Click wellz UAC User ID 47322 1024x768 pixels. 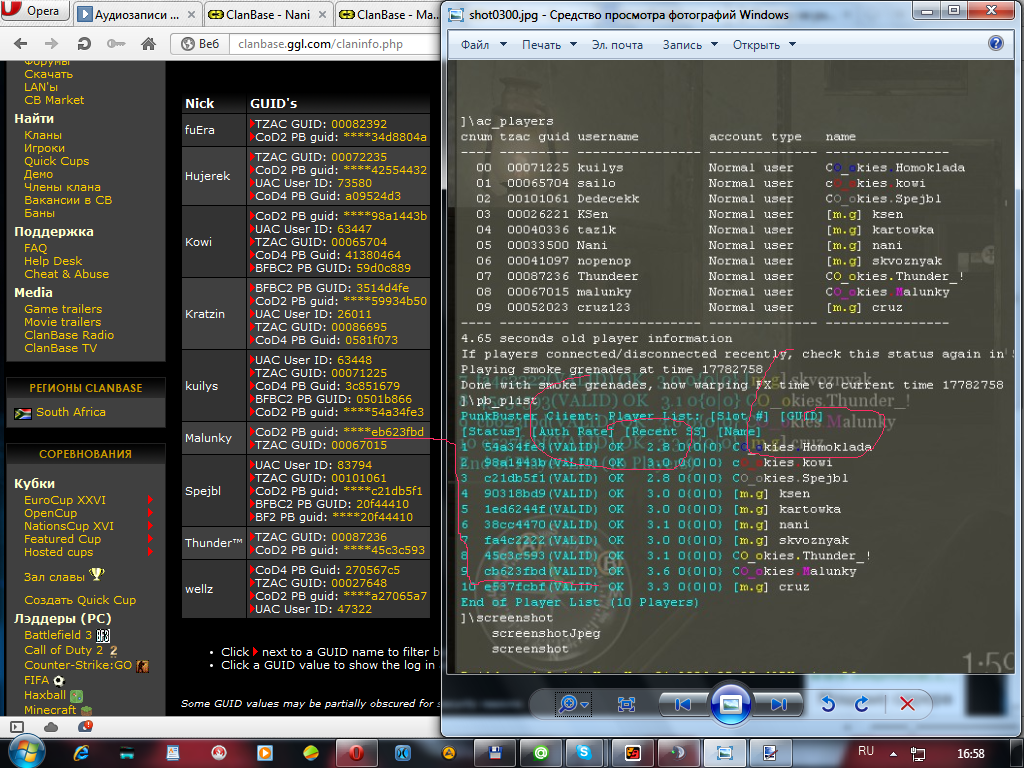[354, 609]
